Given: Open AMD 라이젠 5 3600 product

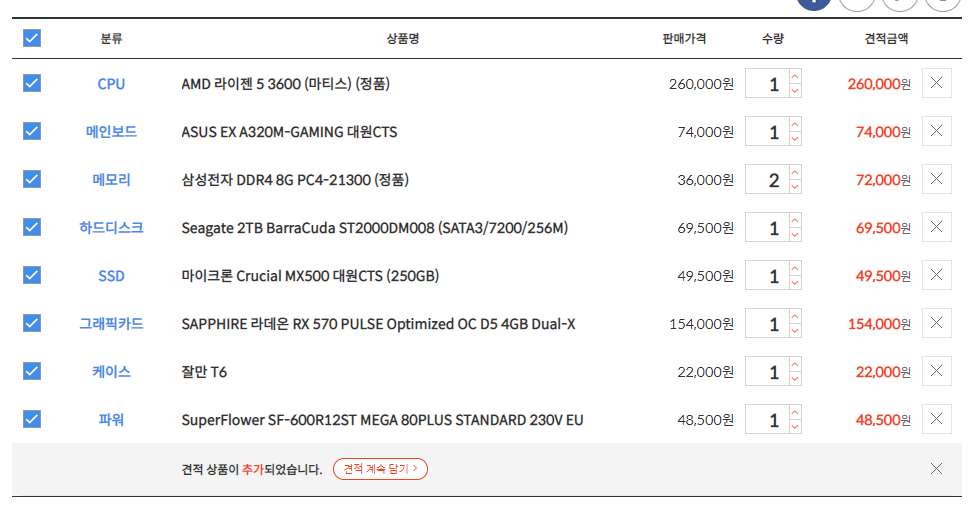Looking at the screenshot, I should click(285, 84).
